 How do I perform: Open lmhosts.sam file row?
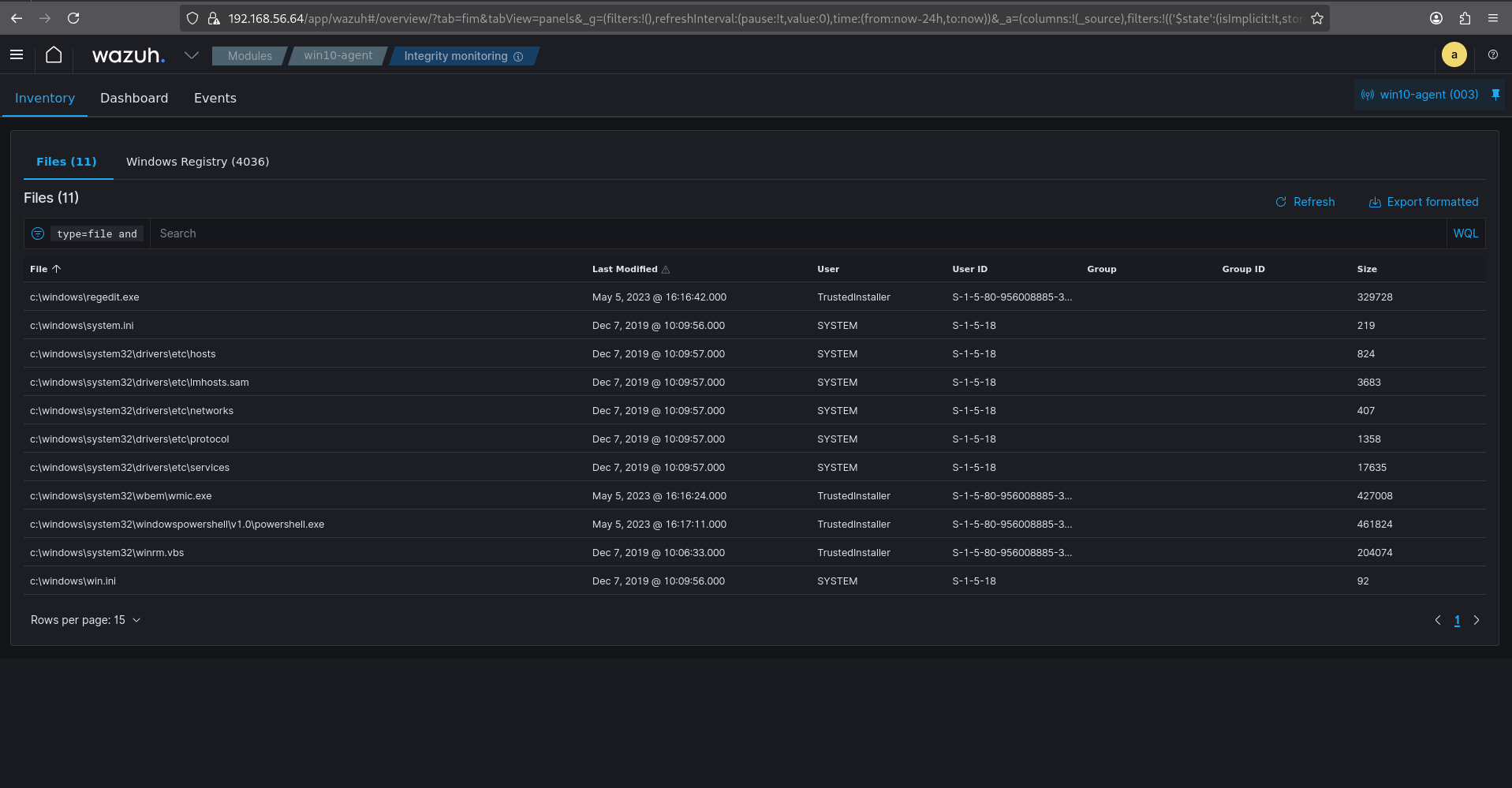coord(754,383)
